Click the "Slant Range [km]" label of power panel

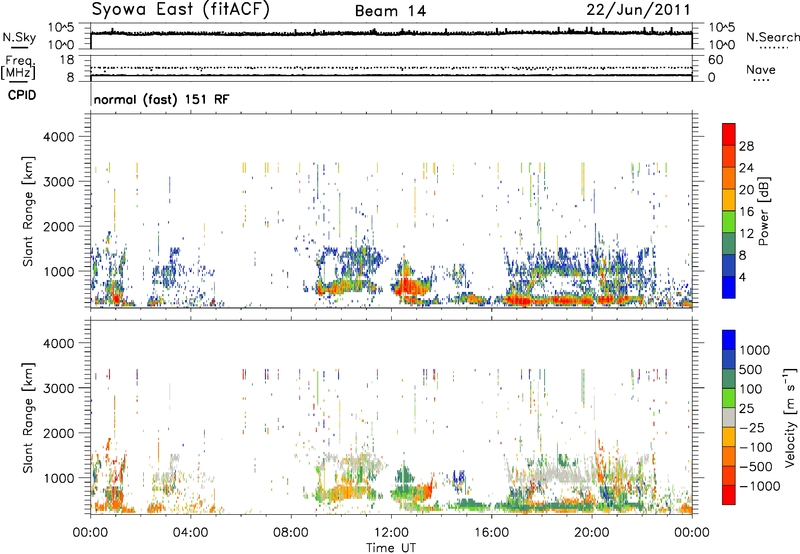[28, 211]
